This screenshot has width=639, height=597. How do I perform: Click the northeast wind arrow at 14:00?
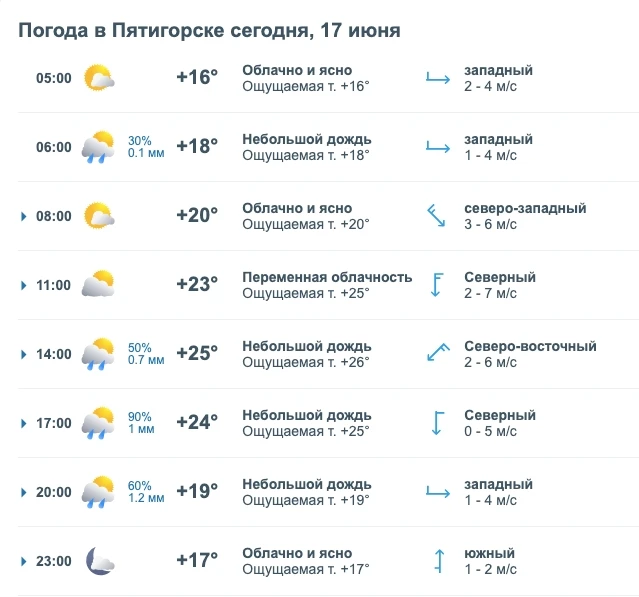tap(438, 353)
